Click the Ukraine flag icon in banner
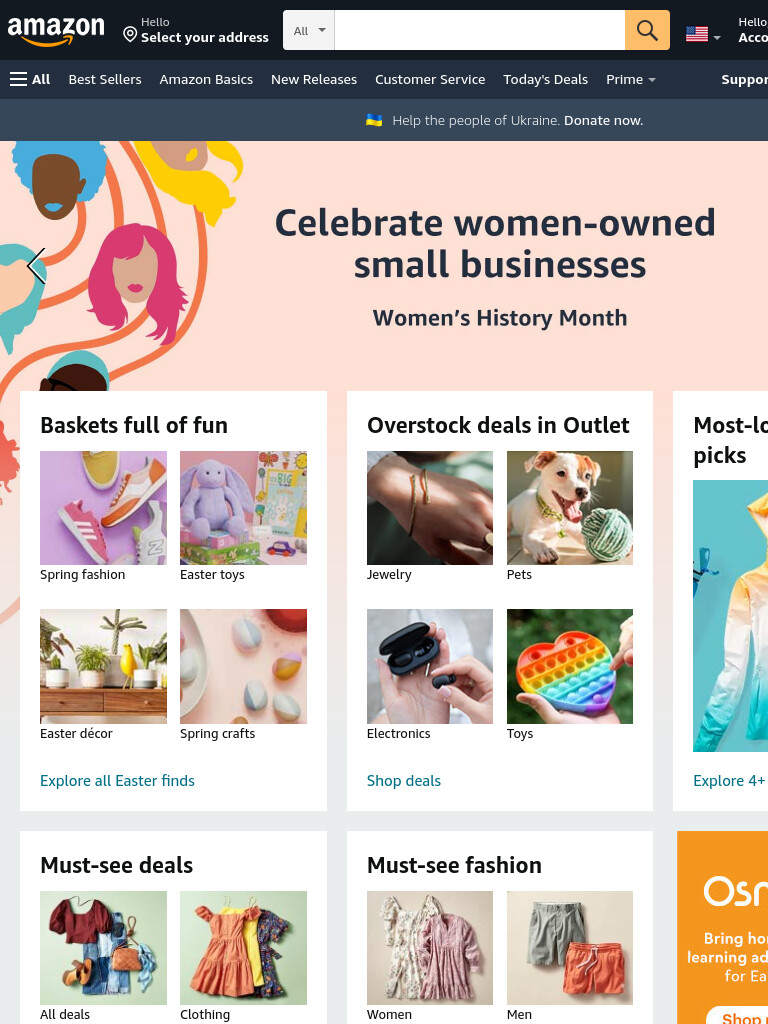 tap(374, 120)
